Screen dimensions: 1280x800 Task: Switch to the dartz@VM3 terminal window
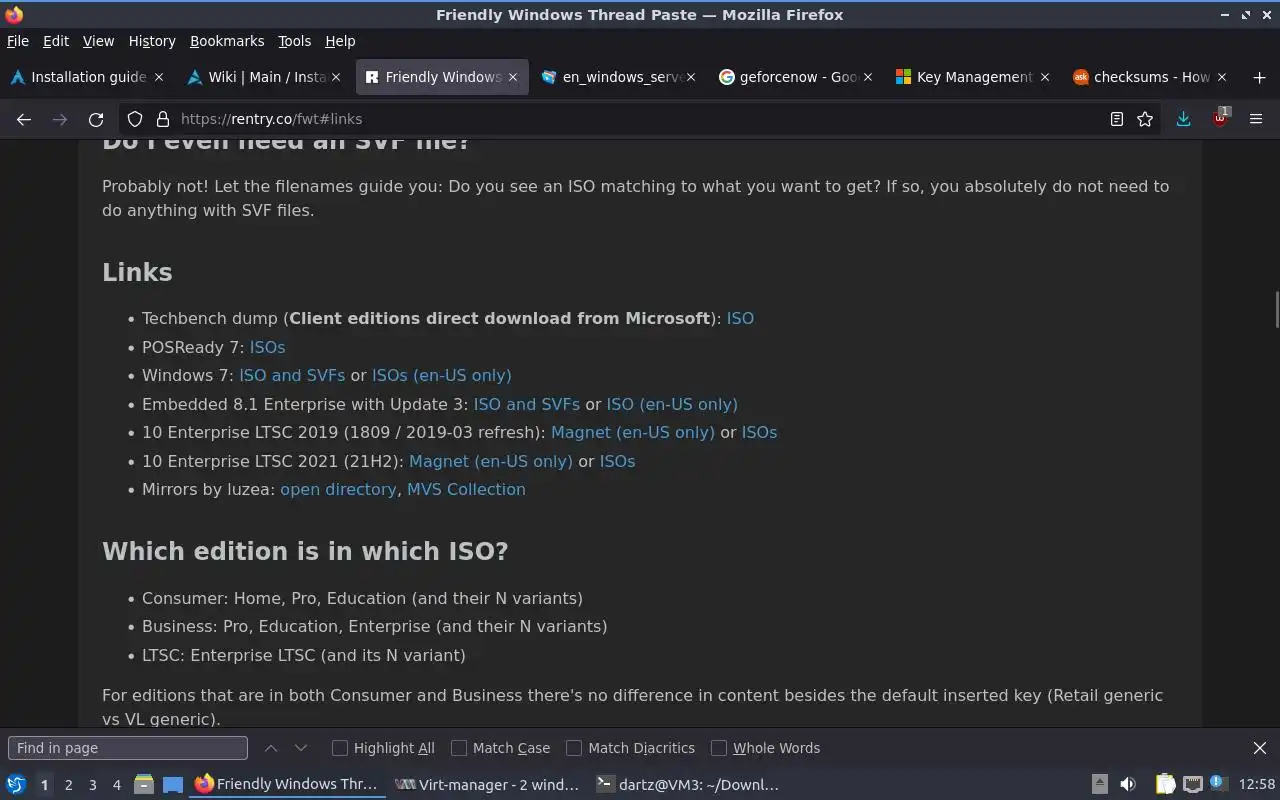click(688, 785)
